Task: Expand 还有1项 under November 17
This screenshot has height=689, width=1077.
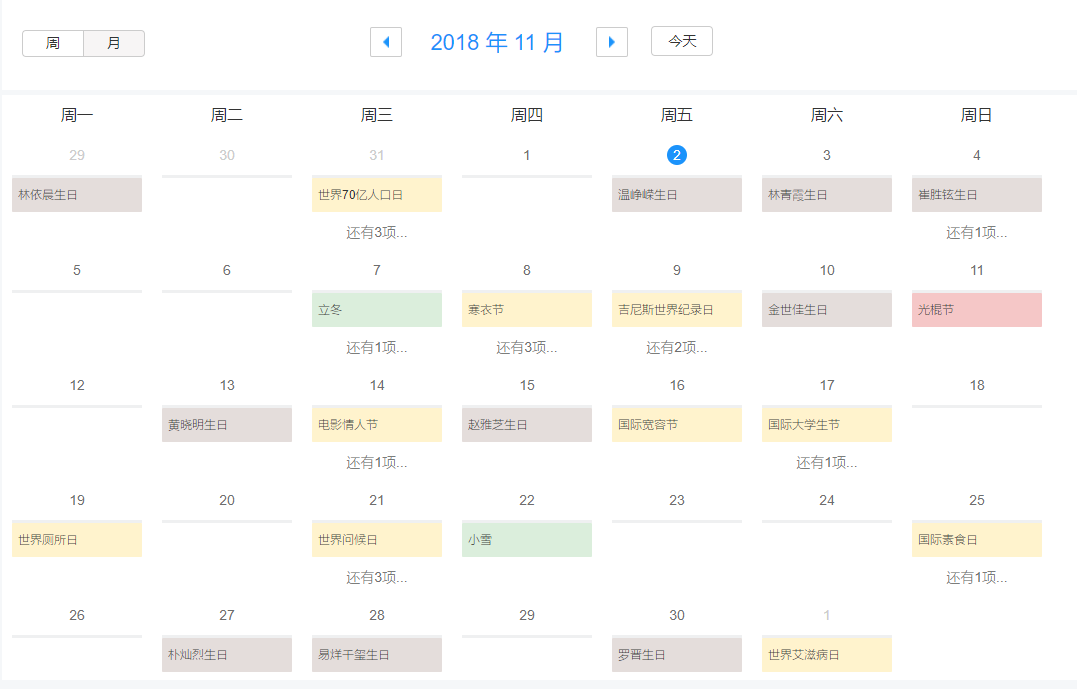Action: [826, 463]
